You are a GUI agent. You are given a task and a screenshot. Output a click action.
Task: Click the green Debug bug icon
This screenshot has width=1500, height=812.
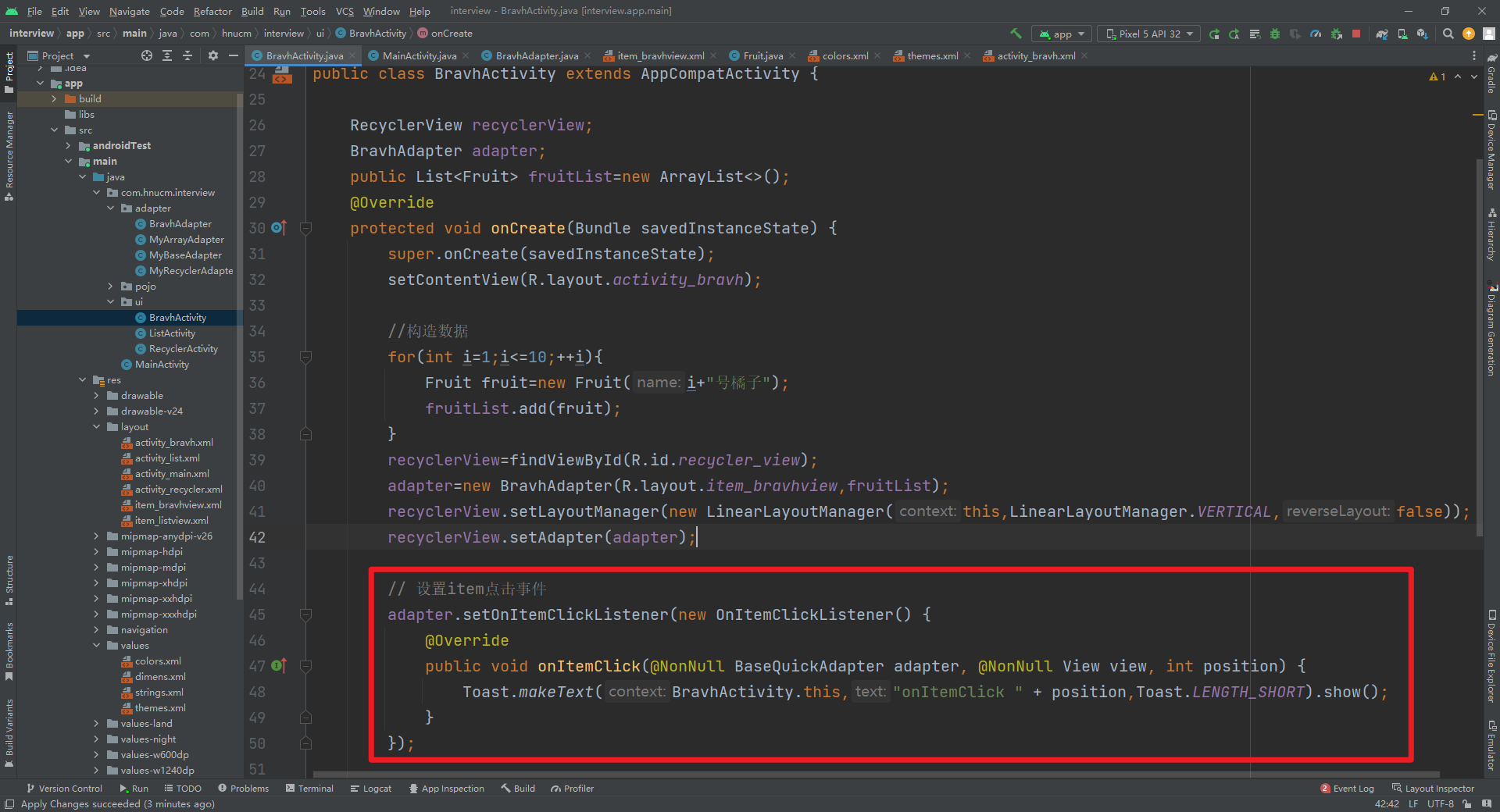(x=1275, y=34)
